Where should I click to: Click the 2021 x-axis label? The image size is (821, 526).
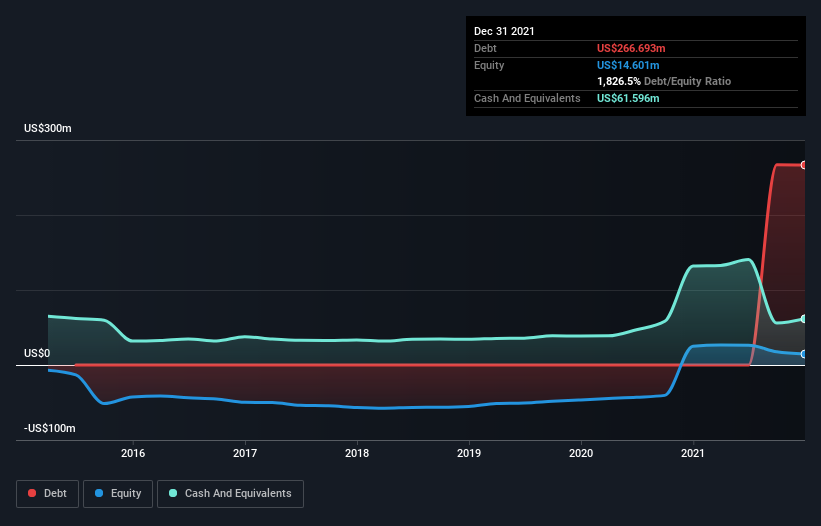click(x=693, y=453)
